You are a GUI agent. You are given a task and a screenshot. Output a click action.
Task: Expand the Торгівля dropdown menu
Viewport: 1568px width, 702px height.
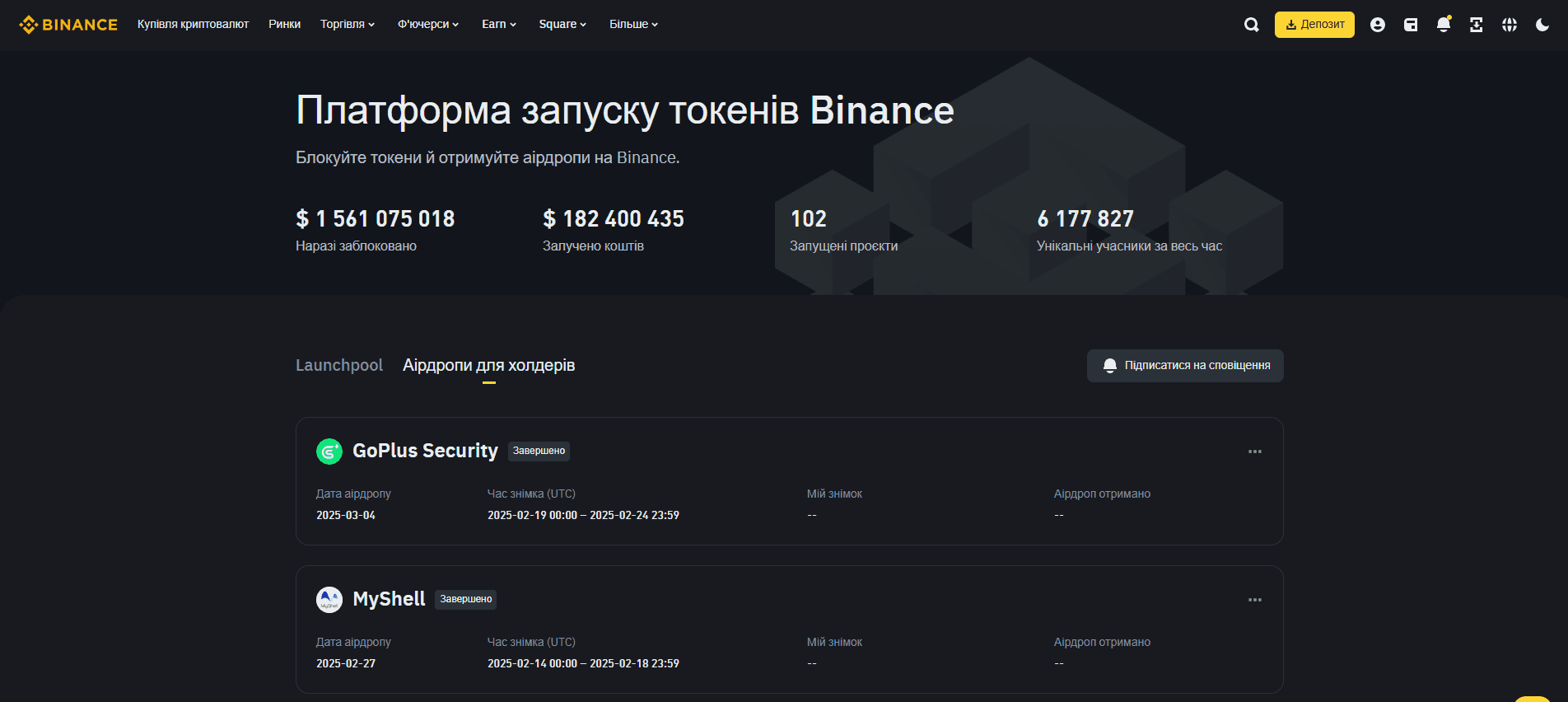[348, 25]
